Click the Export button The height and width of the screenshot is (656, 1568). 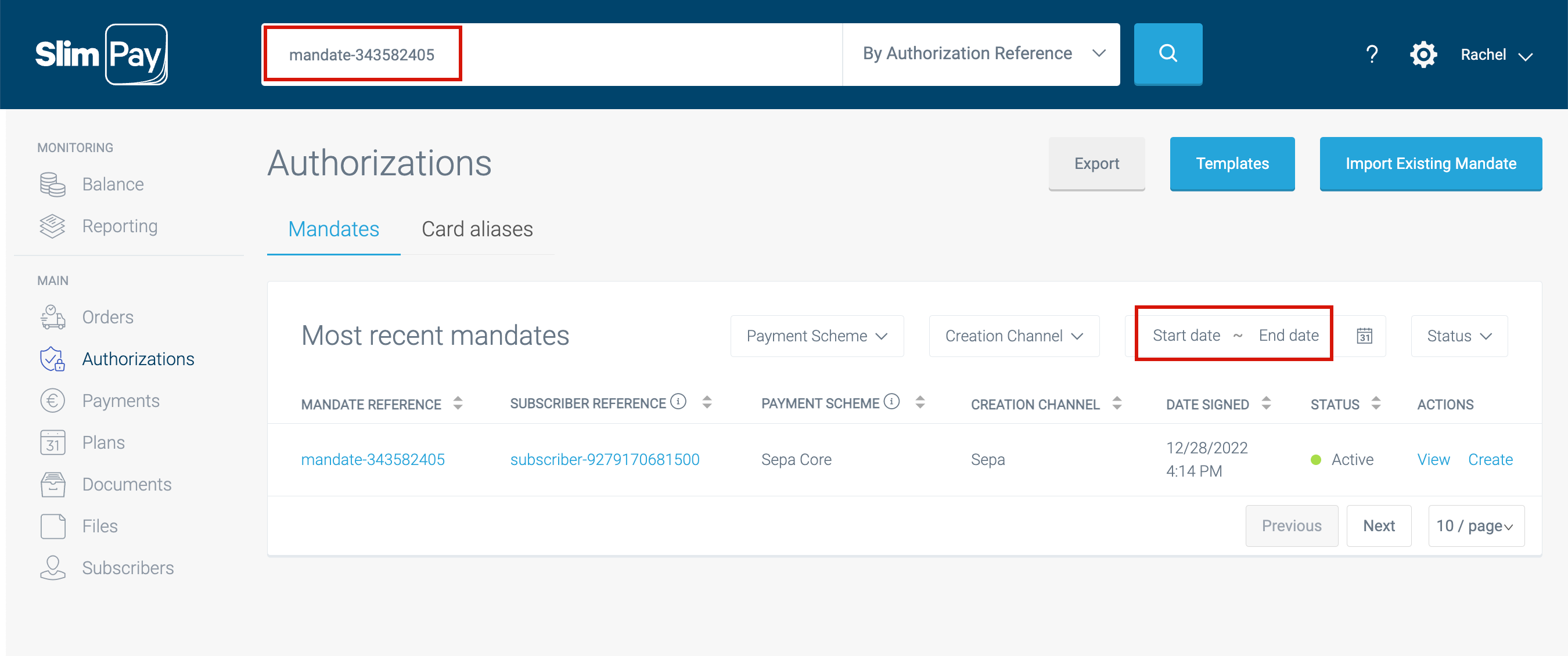tap(1096, 164)
